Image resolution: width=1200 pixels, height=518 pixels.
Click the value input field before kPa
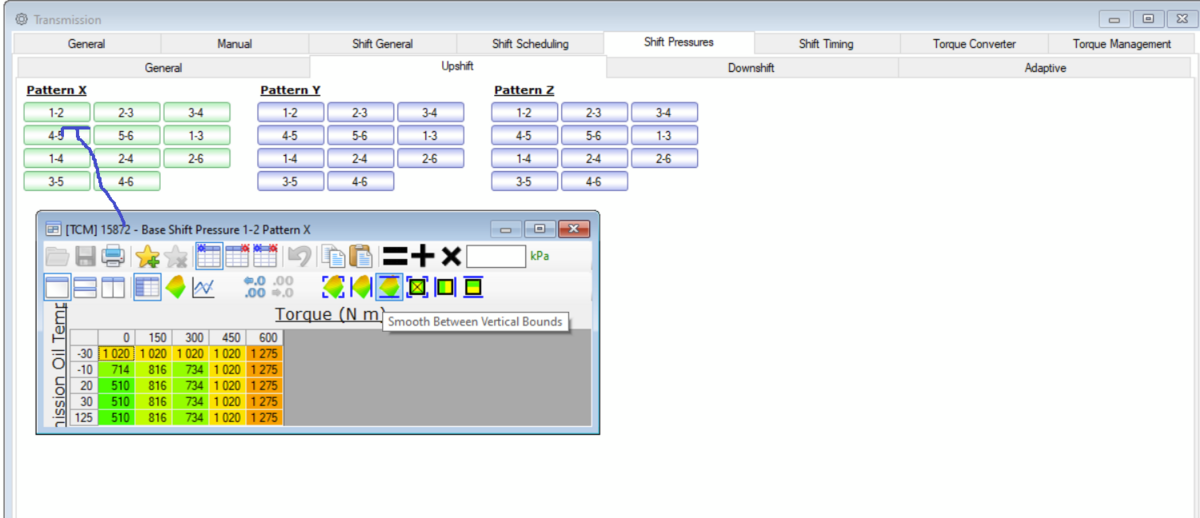(496, 256)
